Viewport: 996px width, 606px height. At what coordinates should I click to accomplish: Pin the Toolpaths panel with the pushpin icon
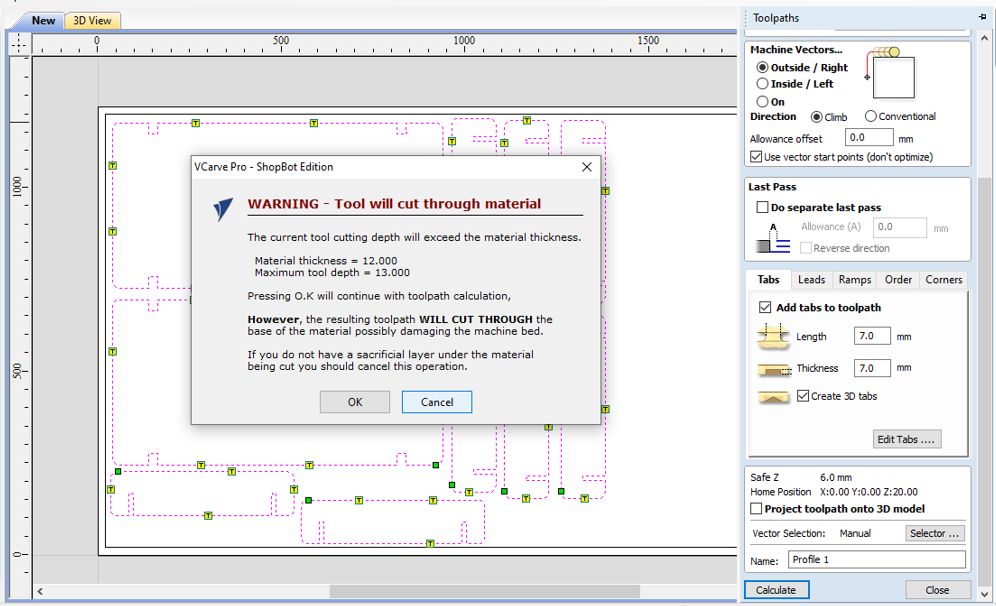click(983, 17)
